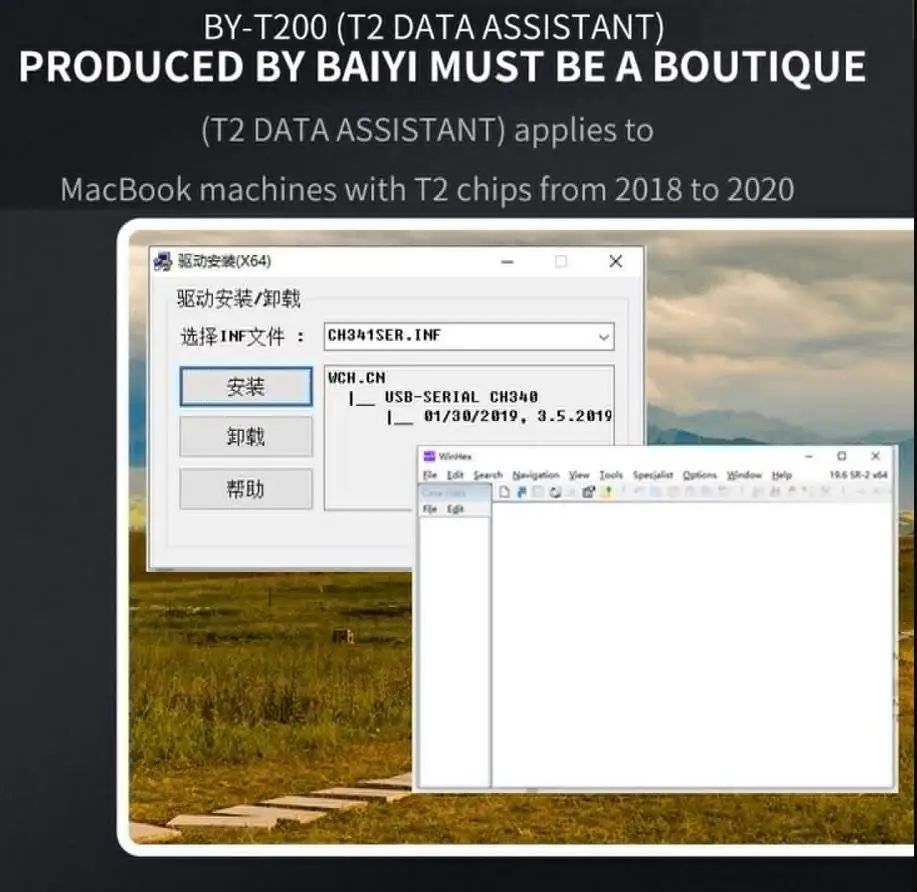
Task: Open the INF file dropdown CH341SER.INF
Action: pyautogui.click(x=469, y=336)
